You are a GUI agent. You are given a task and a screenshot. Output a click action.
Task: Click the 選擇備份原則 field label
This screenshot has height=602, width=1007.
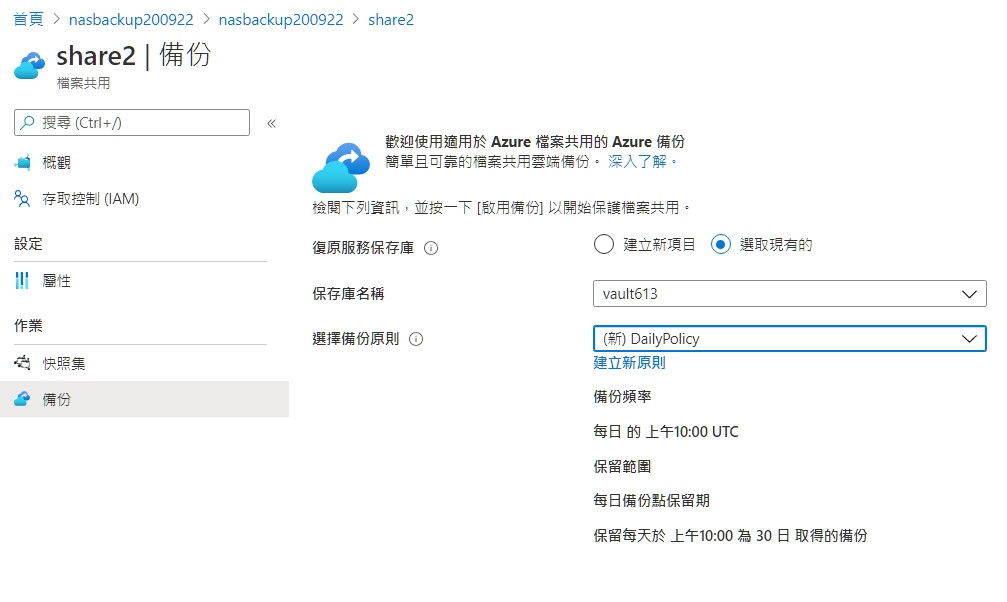356,339
